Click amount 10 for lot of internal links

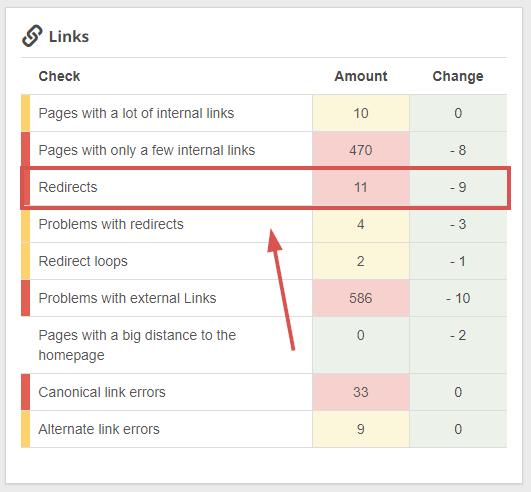pyautogui.click(x=361, y=113)
